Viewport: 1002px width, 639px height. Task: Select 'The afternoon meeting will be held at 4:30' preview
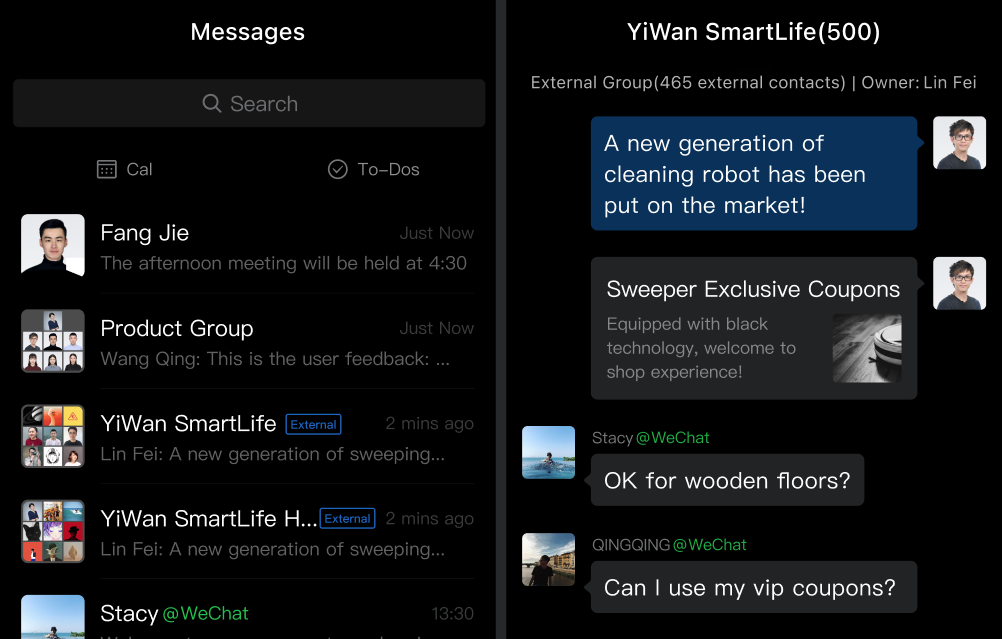(284, 263)
